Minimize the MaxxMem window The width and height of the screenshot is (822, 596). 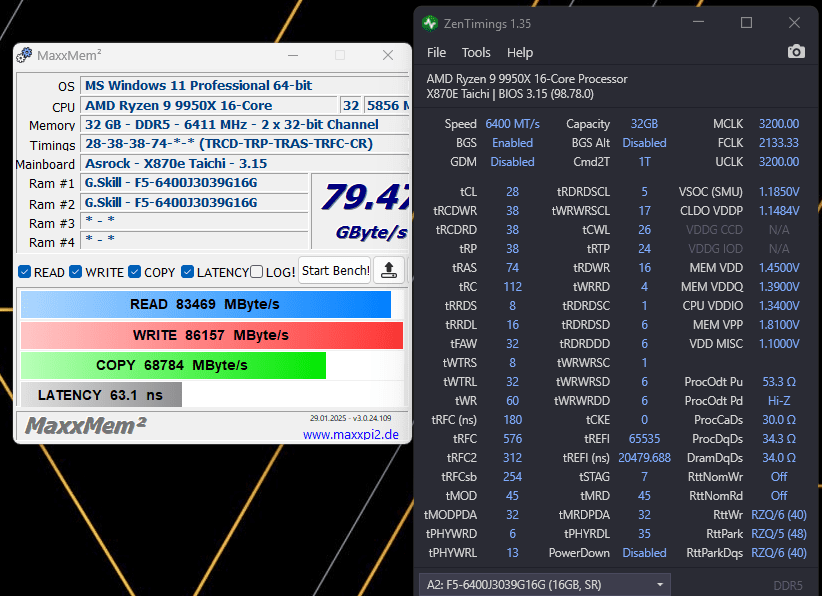[x=293, y=55]
